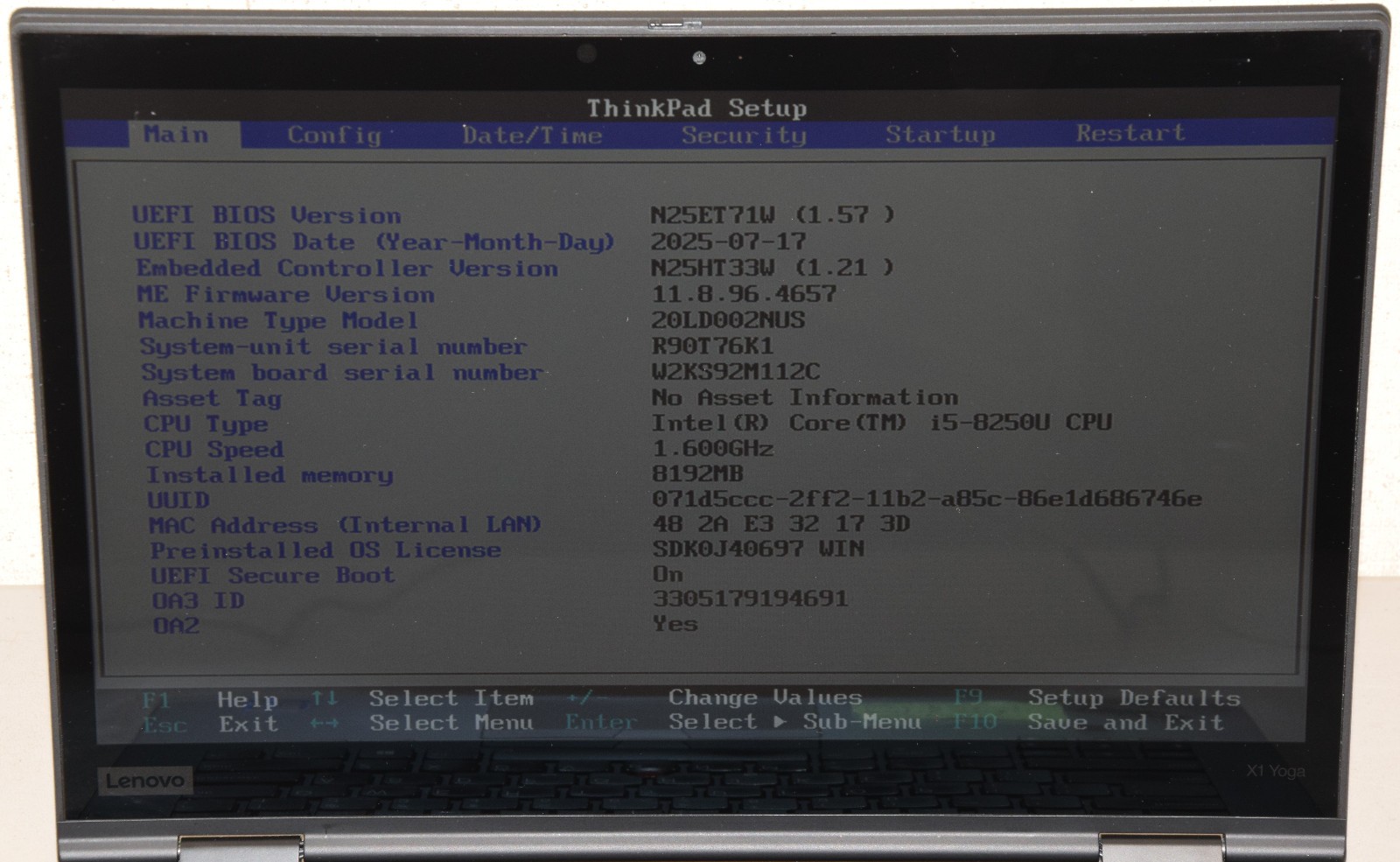Click Change Values in footer
The image size is (1400, 862).
pyautogui.click(x=766, y=697)
